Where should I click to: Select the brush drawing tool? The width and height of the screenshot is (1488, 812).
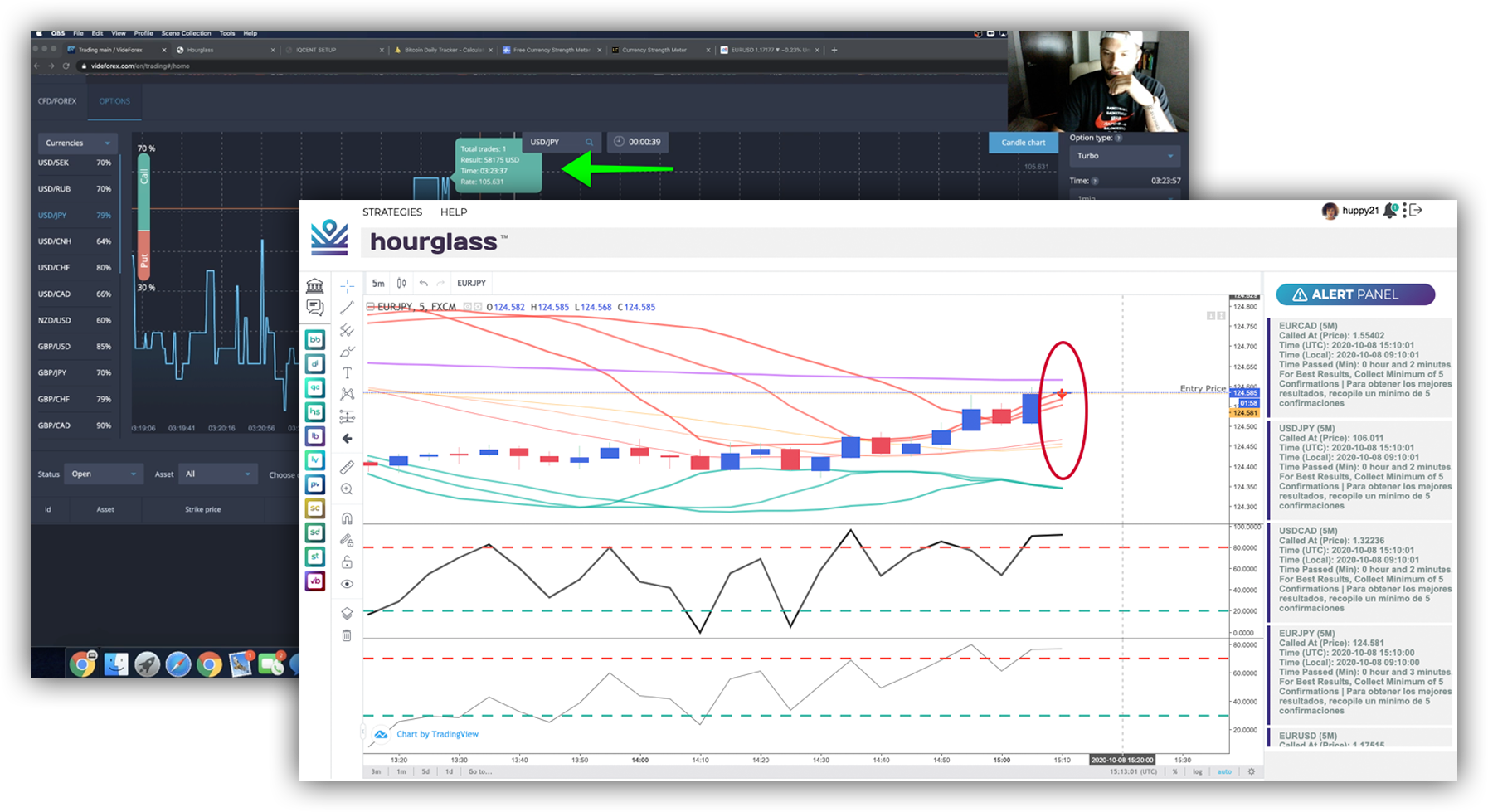pos(348,352)
